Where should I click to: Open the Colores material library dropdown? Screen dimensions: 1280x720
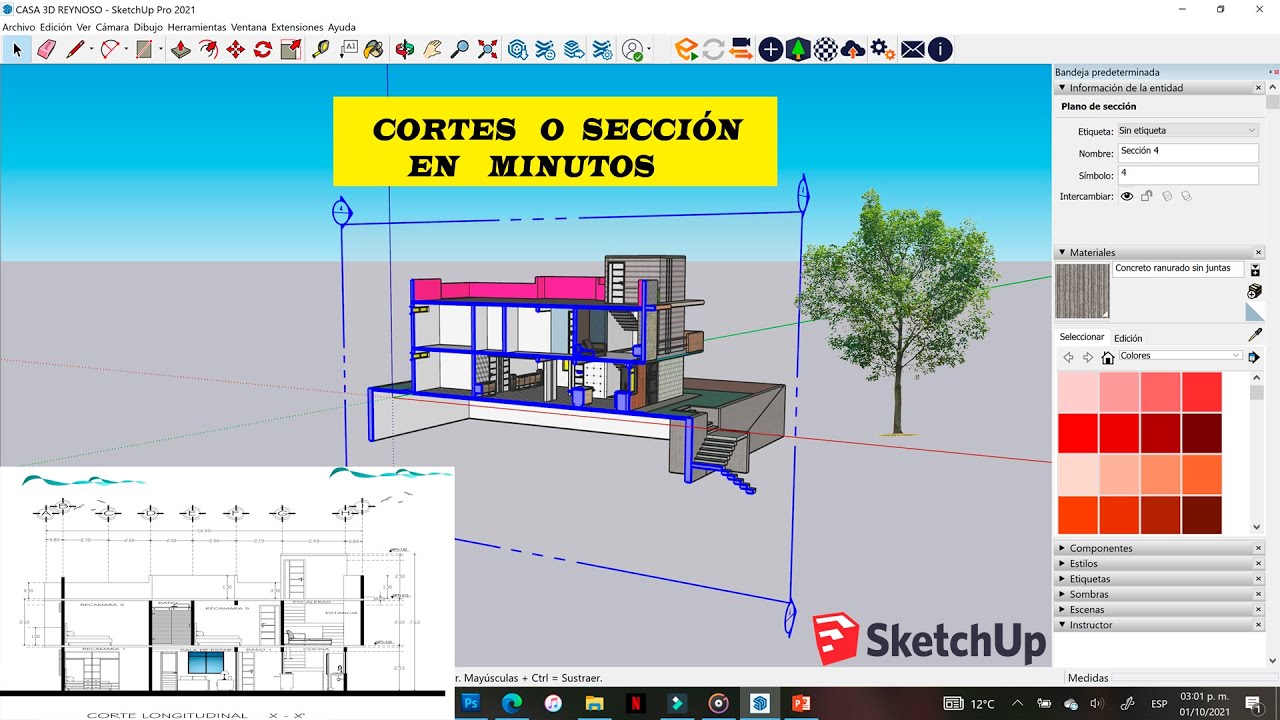(1181, 356)
